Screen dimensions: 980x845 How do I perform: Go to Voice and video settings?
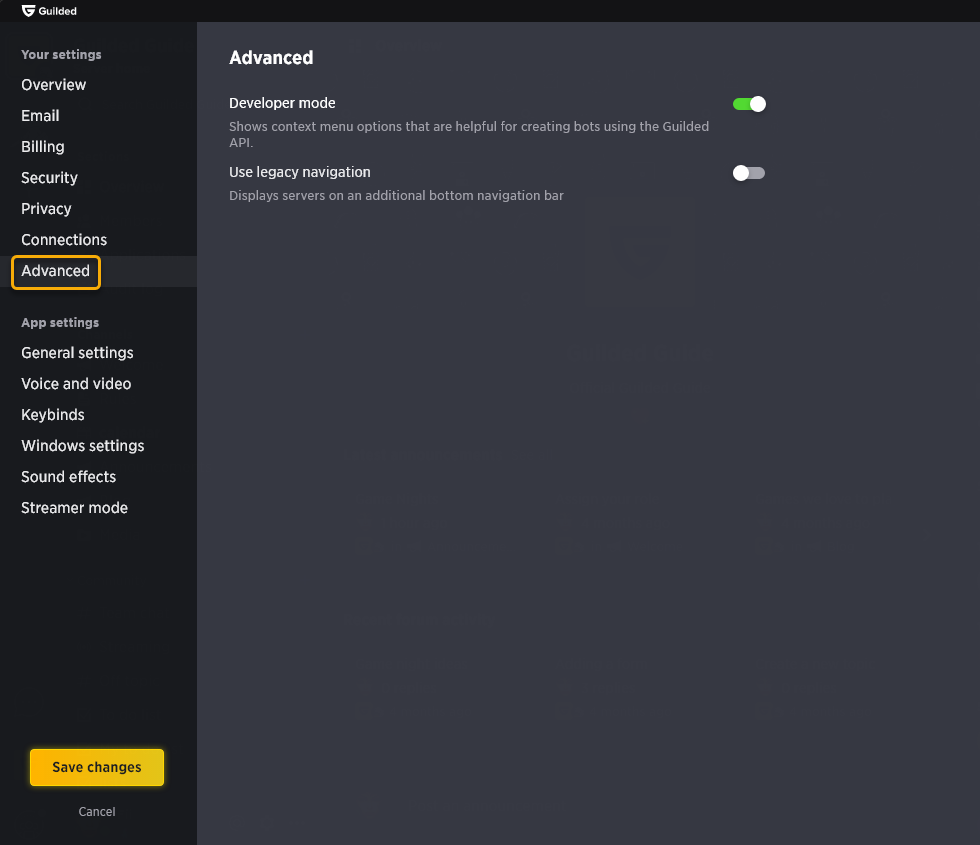coord(76,384)
